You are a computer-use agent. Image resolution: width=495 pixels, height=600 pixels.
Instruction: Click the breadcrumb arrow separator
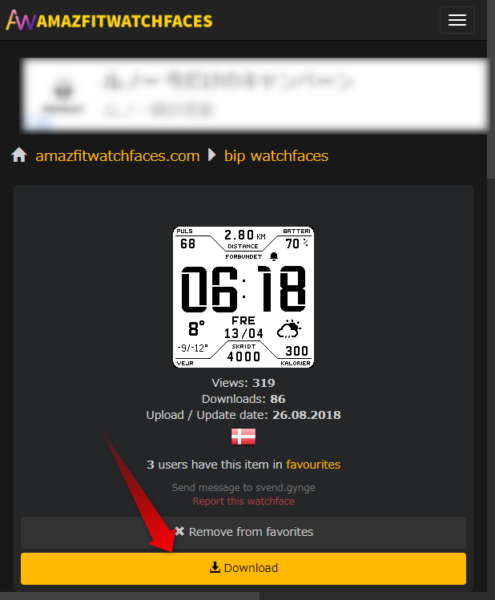pyautogui.click(x=212, y=155)
